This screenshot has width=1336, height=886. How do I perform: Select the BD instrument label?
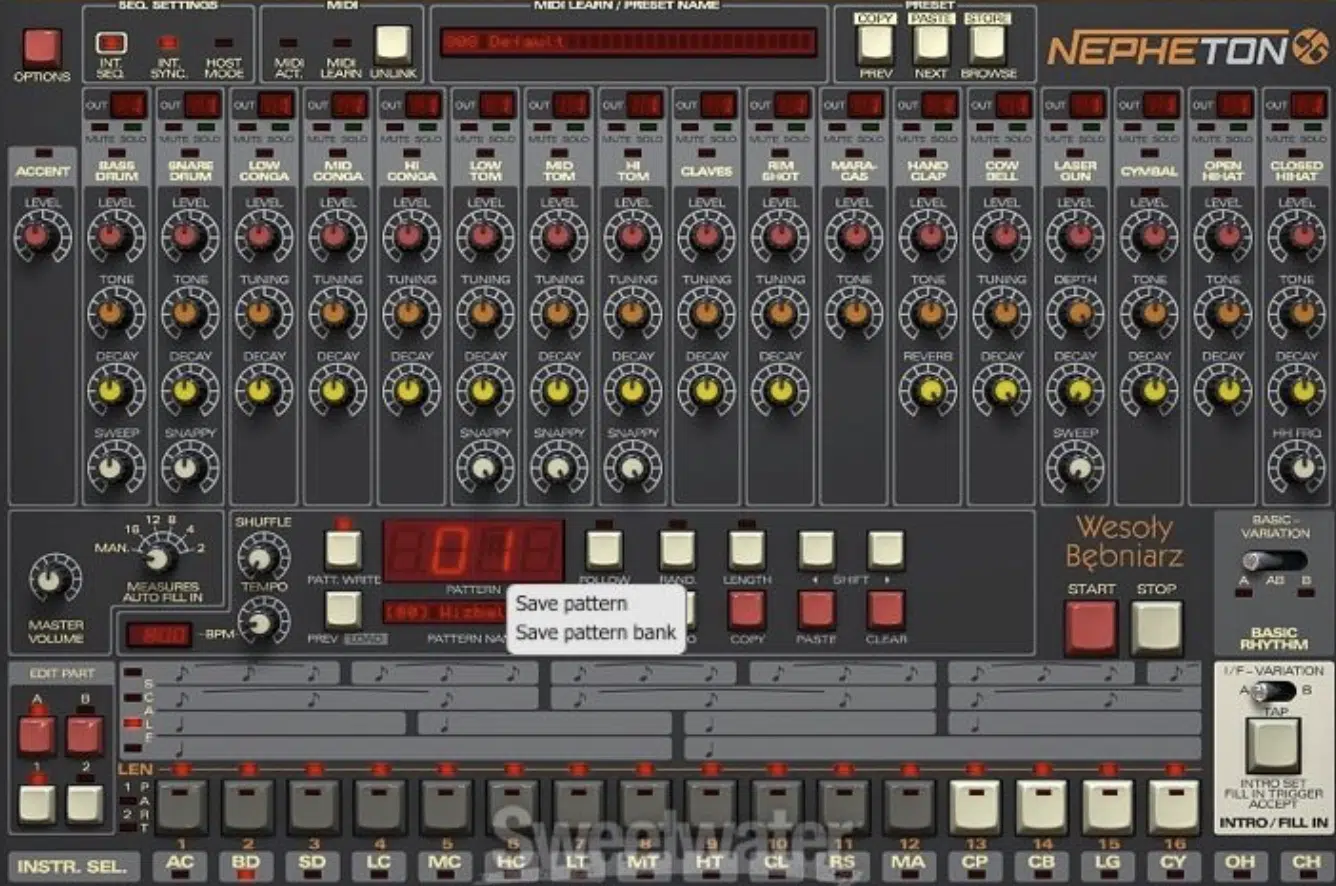coord(246,863)
